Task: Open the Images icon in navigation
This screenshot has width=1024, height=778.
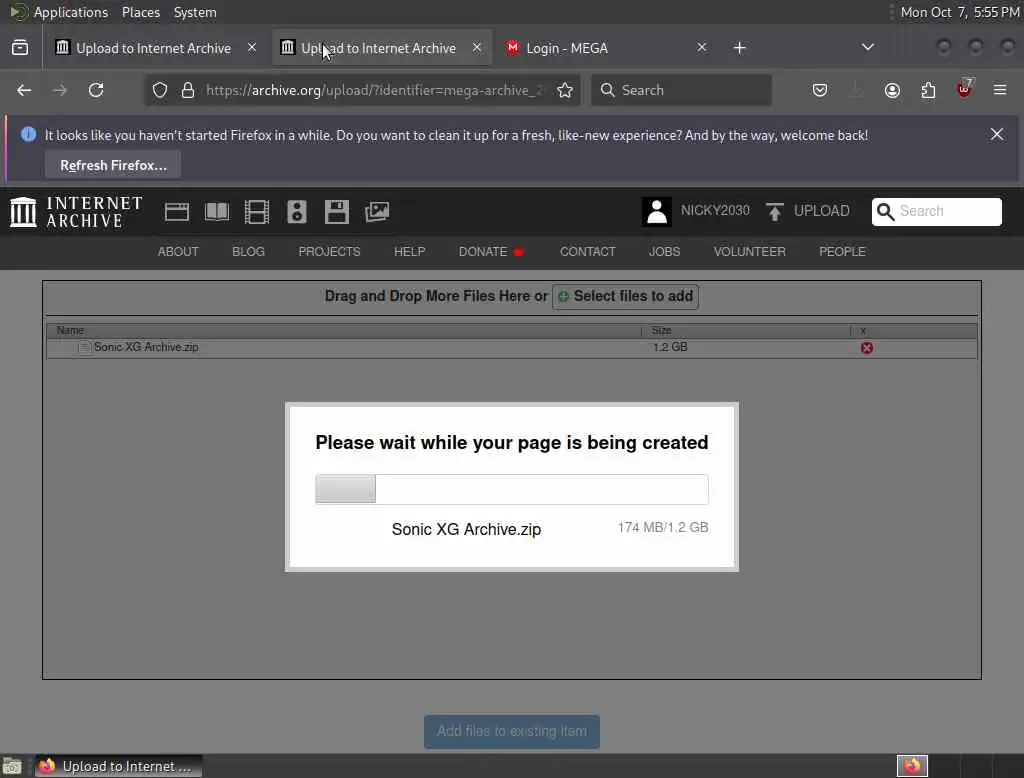Action: coord(377,212)
